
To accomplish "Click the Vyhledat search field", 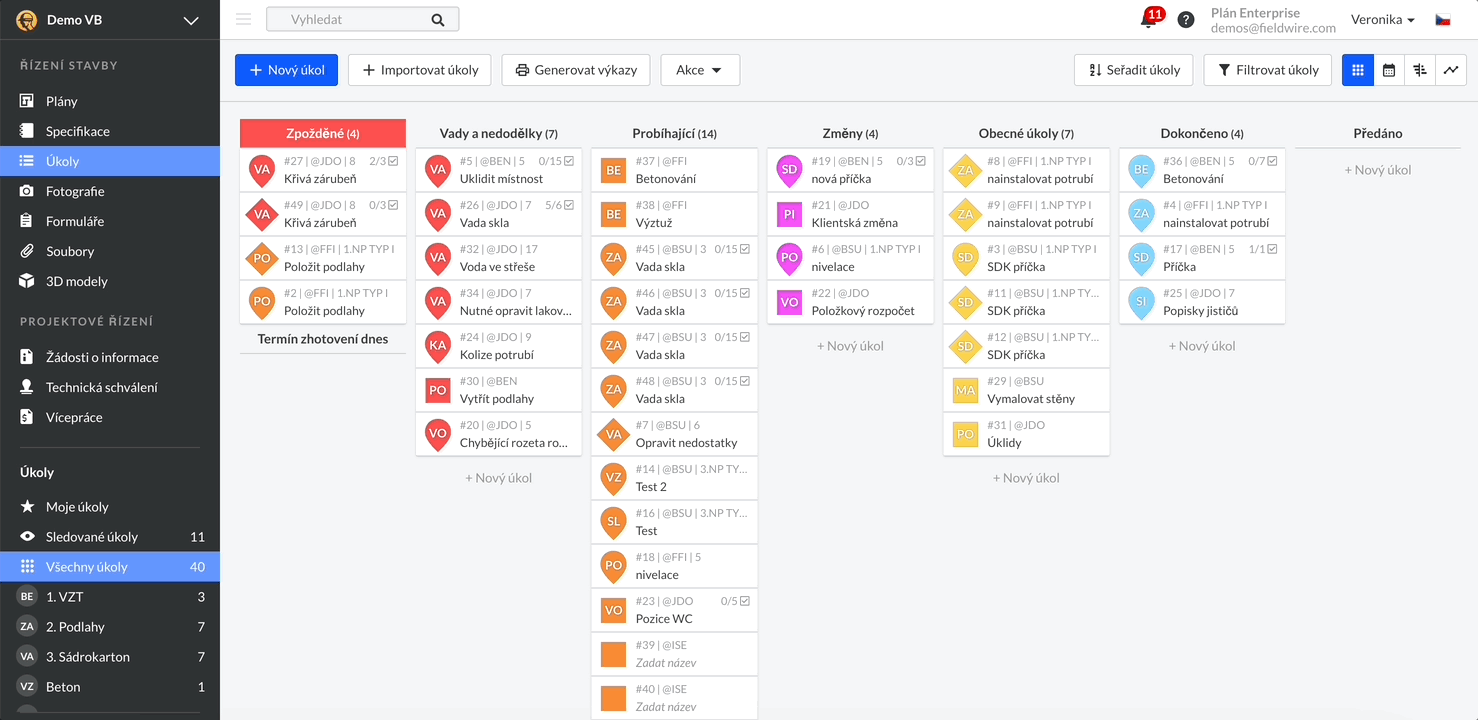I will point(350,19).
